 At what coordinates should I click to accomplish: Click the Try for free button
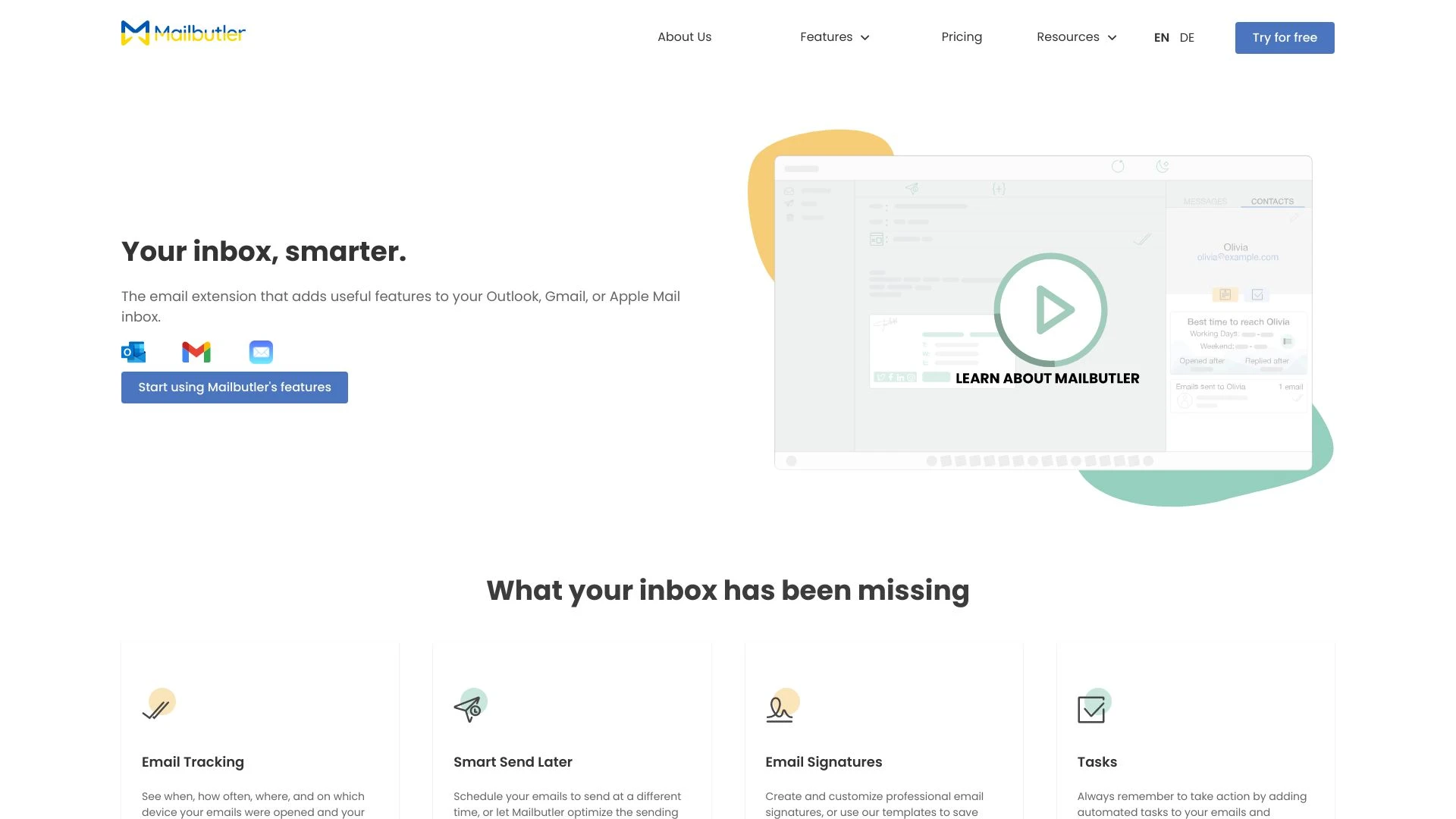[x=1285, y=37]
